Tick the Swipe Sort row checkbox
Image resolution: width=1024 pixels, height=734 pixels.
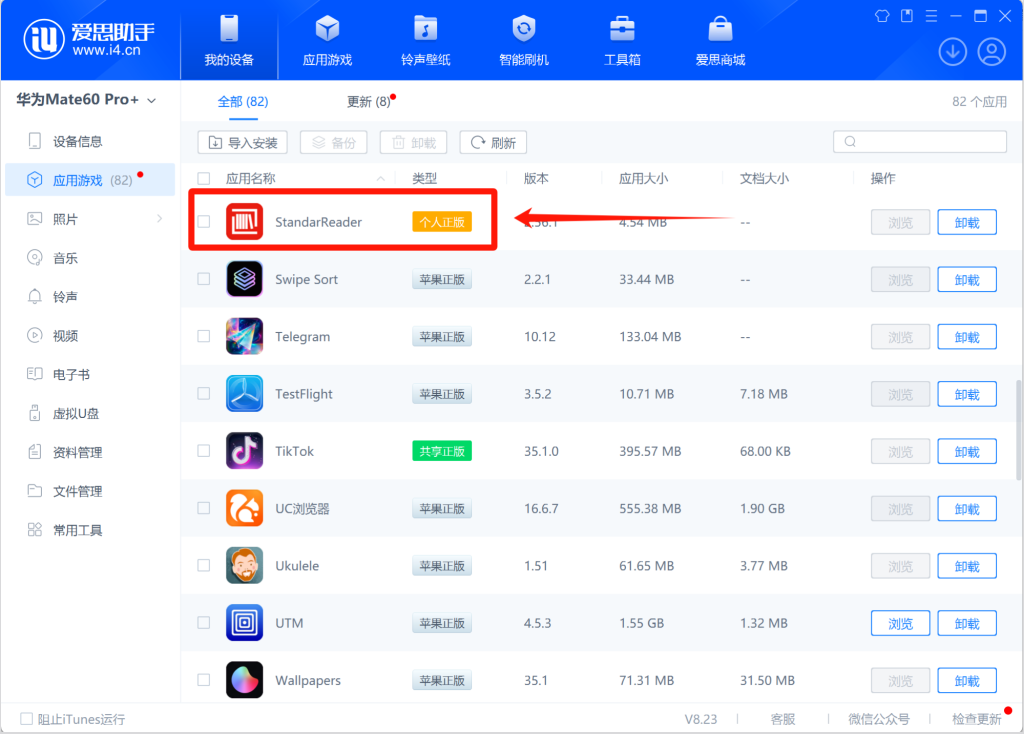point(204,279)
